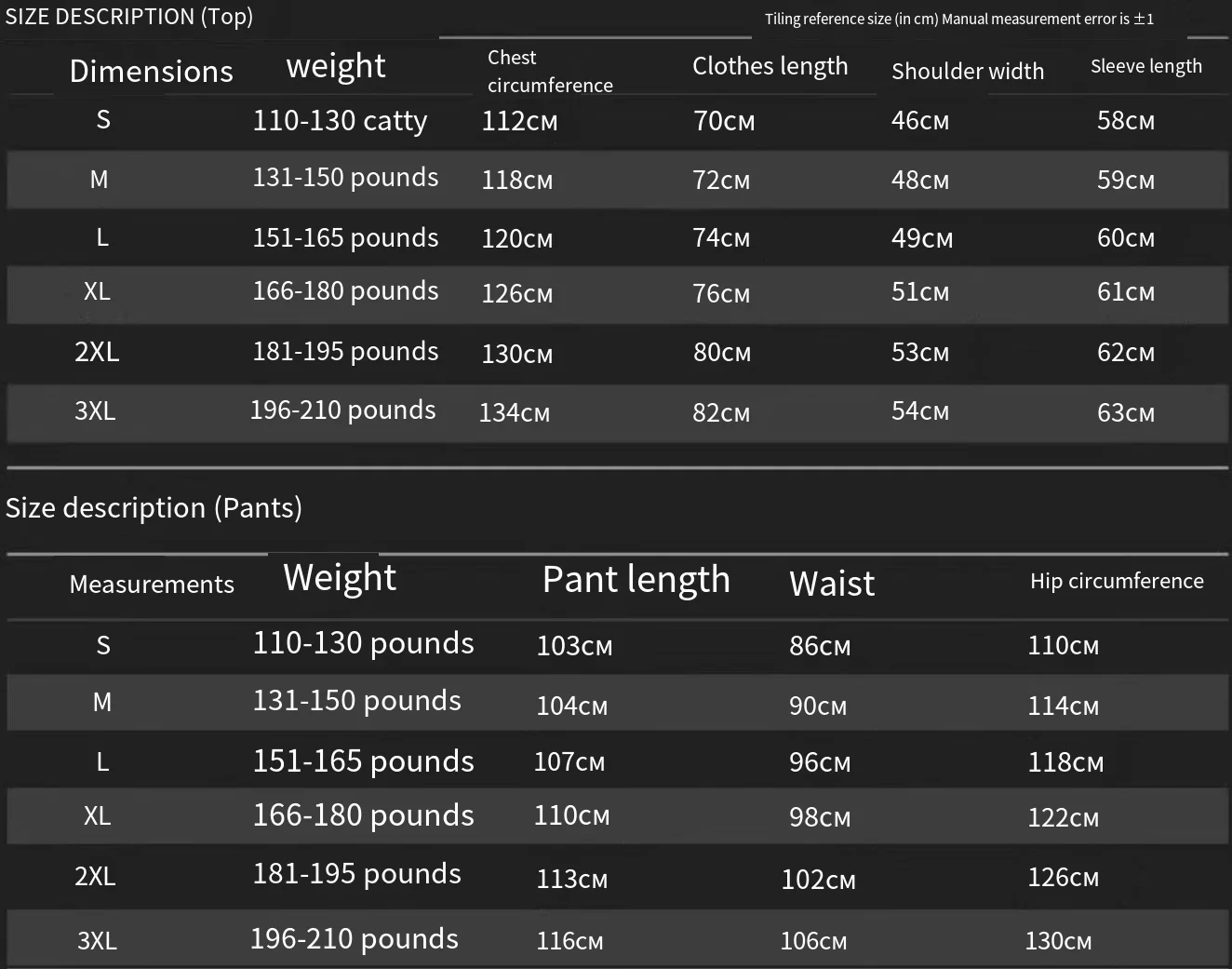Select the 63cm sleeve length value
This screenshot has height=969, width=1232.
click(x=1125, y=412)
